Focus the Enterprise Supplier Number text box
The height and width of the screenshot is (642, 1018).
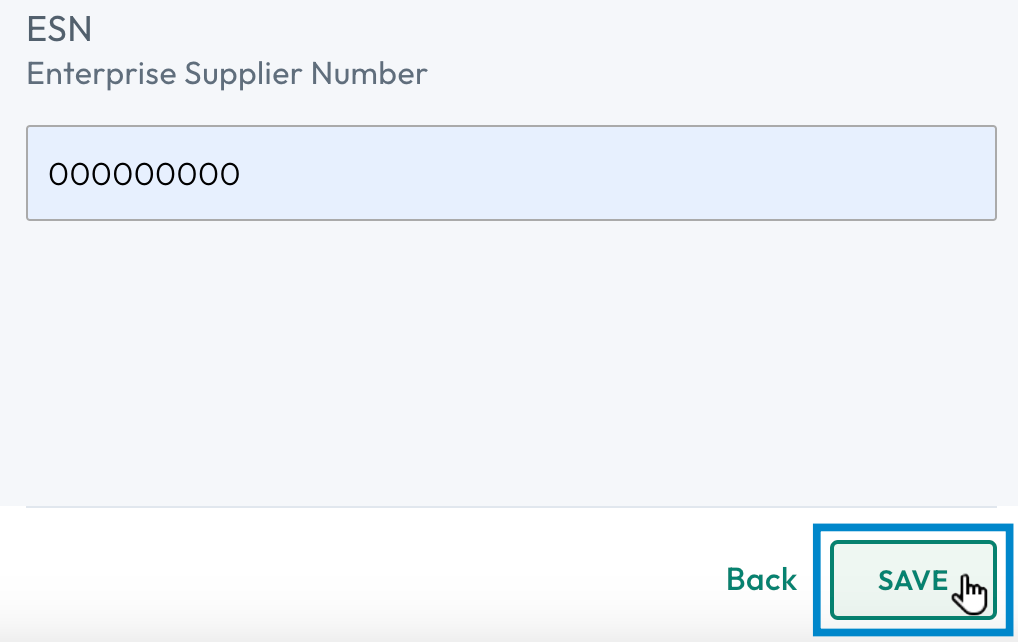[511, 172]
